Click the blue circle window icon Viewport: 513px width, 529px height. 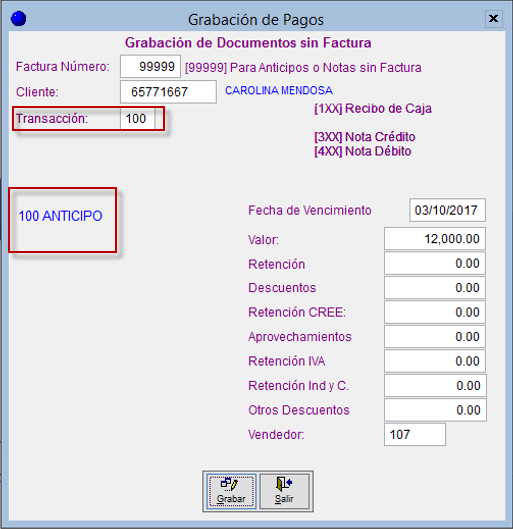pyautogui.click(x=18, y=19)
